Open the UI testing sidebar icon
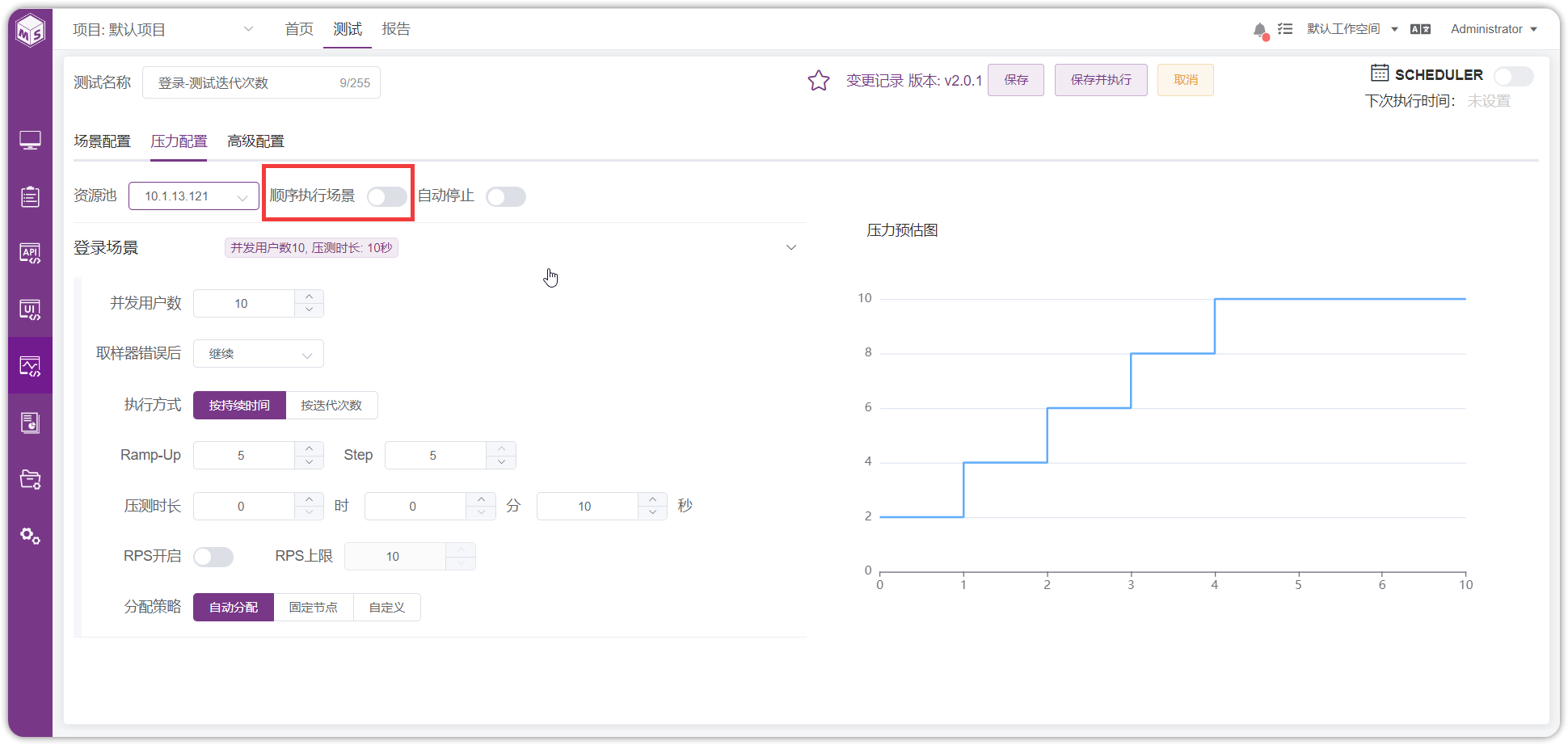The image size is (1568, 745). (x=30, y=309)
